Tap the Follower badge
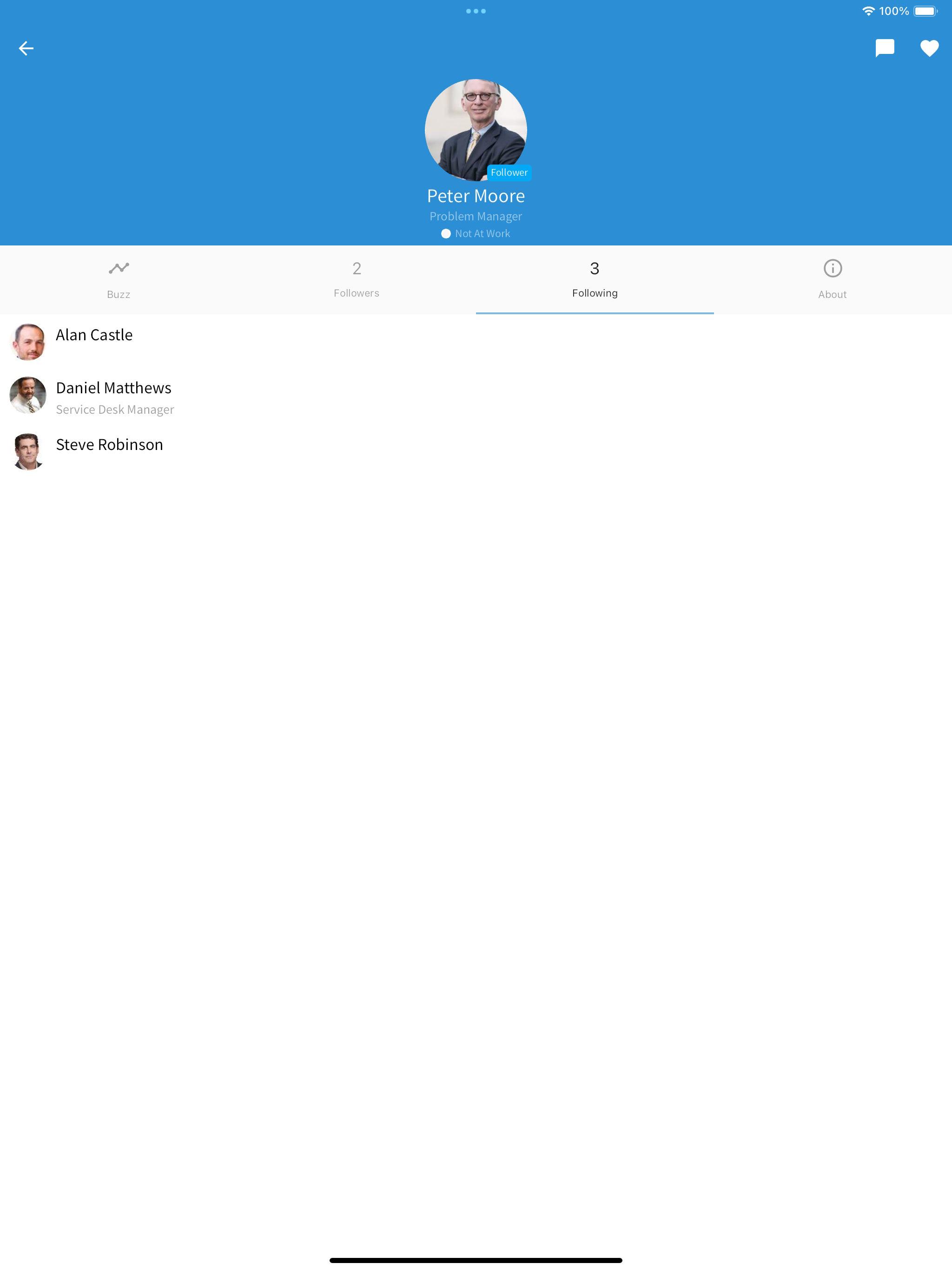This screenshot has height=1270, width=952. (x=509, y=172)
